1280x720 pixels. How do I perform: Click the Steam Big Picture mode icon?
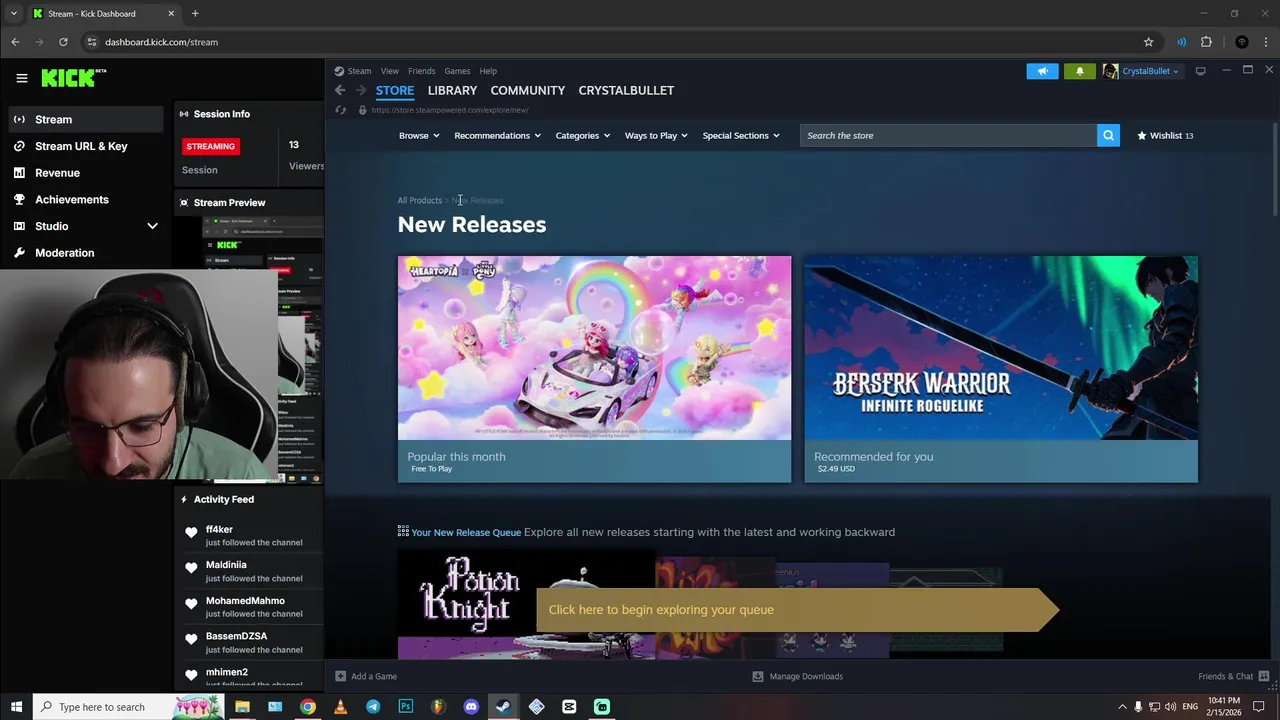[x=1200, y=71]
